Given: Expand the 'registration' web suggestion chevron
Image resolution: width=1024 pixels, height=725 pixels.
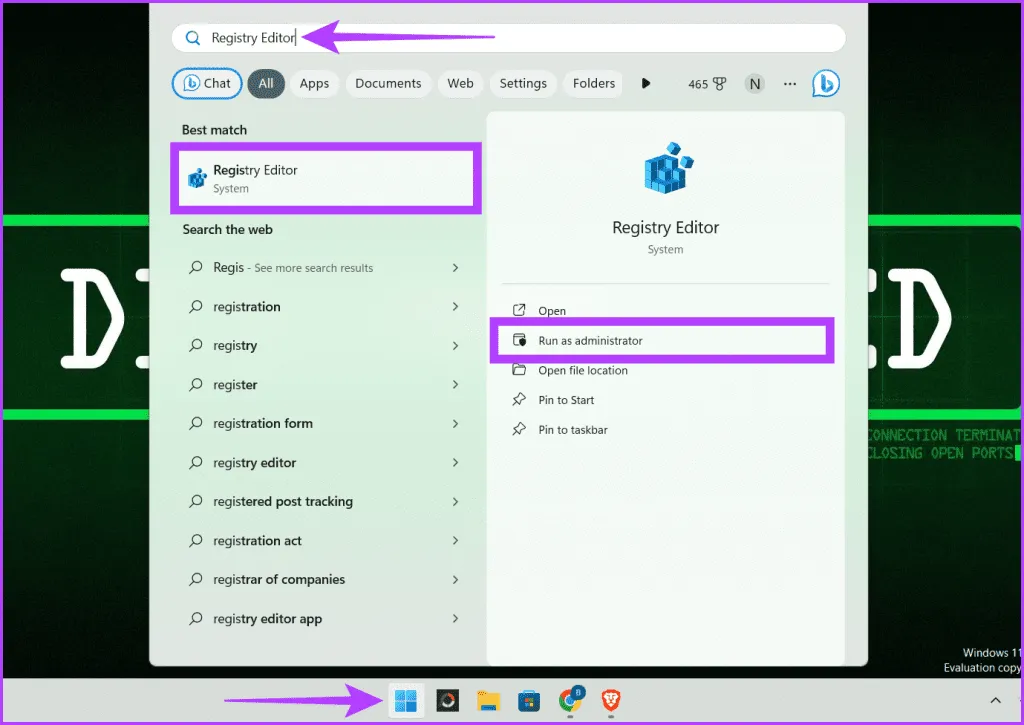Looking at the screenshot, I should click(x=456, y=307).
